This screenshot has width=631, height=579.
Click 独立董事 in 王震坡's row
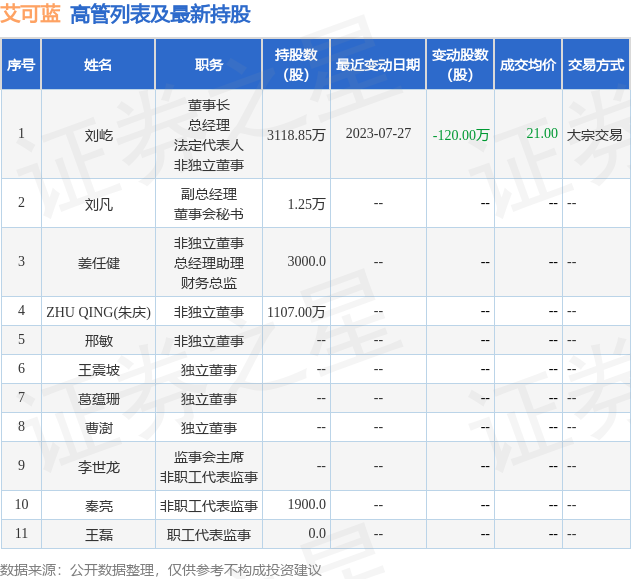click(x=208, y=370)
